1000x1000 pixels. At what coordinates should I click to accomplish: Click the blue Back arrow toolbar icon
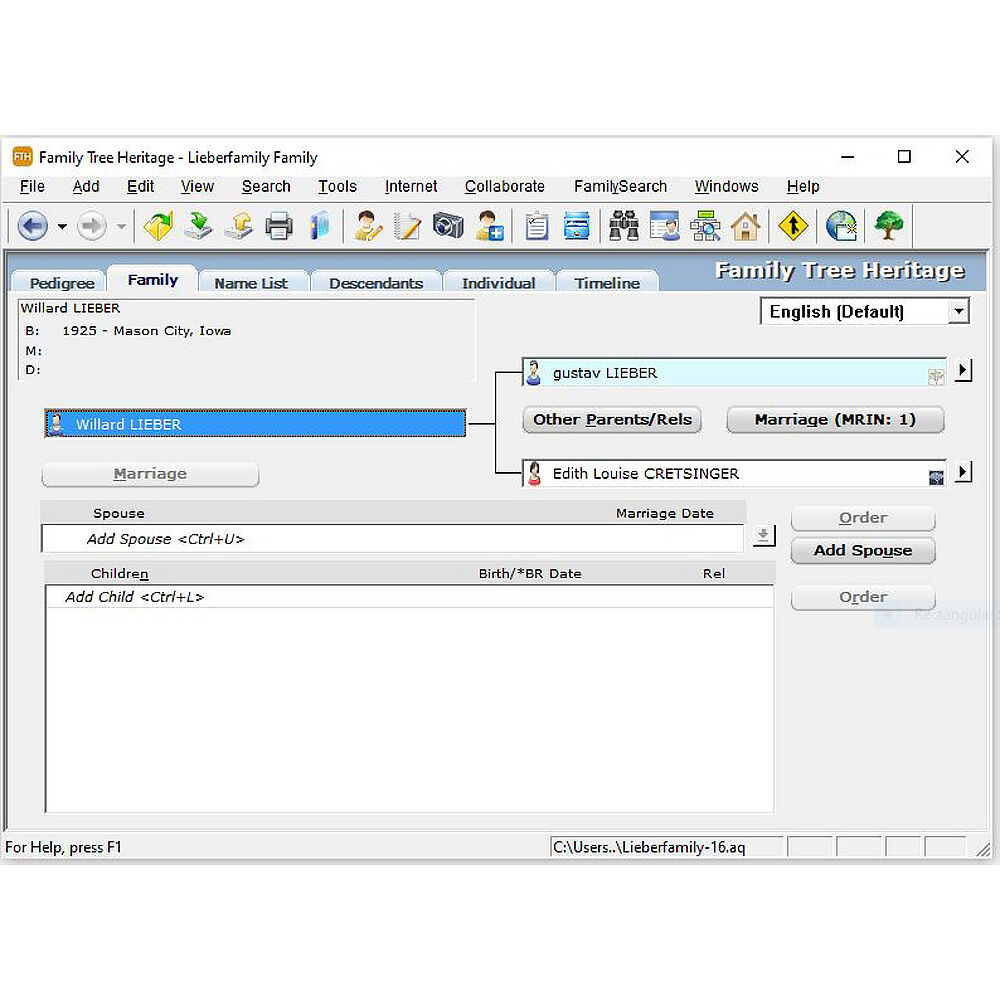click(33, 226)
